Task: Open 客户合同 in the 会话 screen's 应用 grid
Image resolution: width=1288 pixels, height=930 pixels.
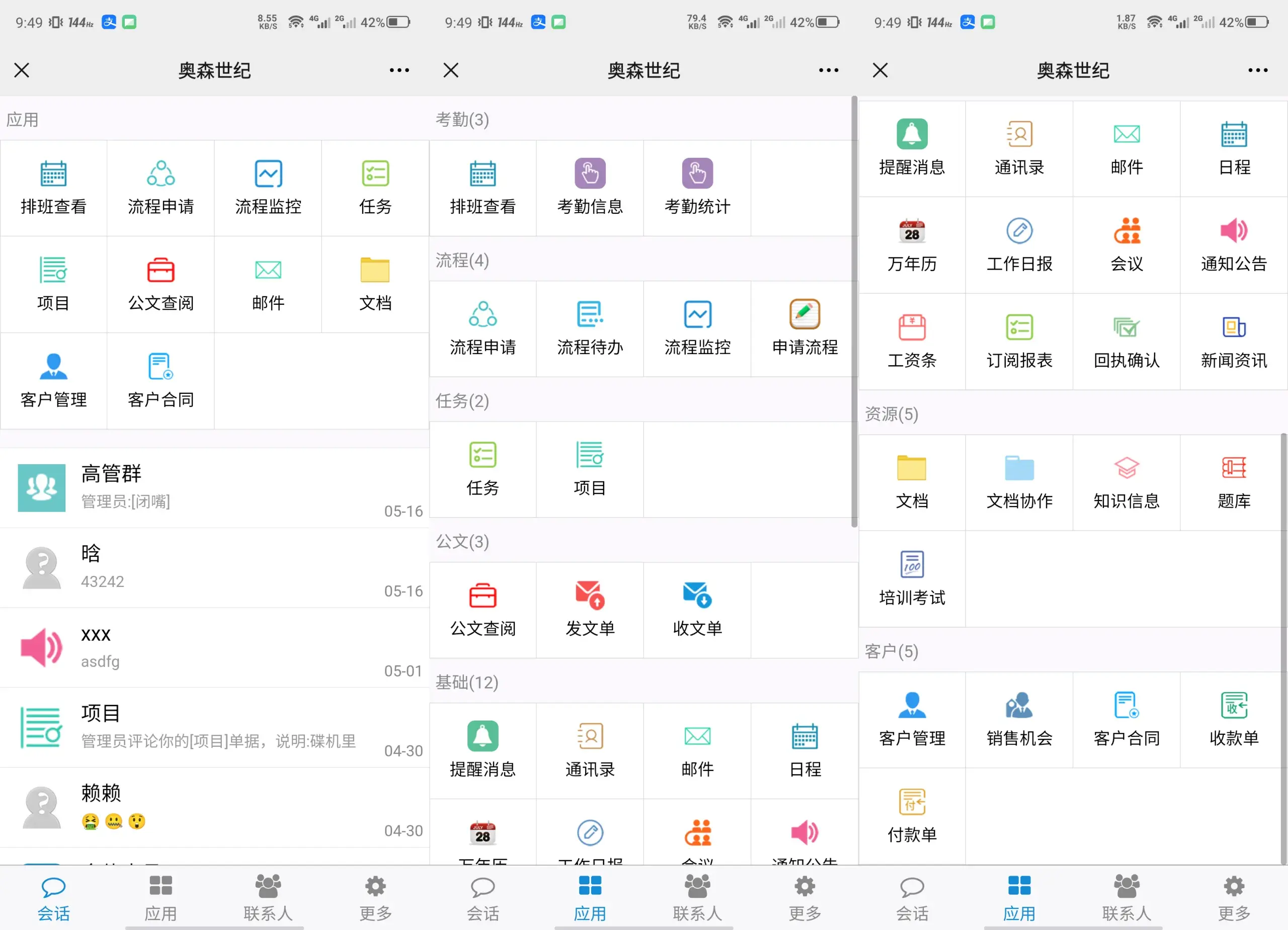Action: [x=160, y=381]
